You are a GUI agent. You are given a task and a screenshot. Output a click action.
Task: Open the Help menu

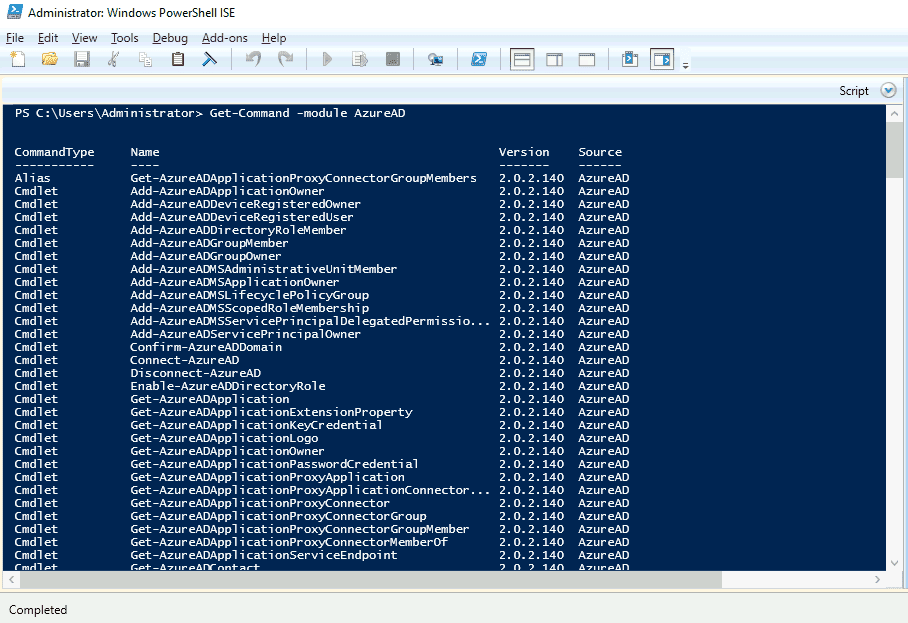point(274,38)
